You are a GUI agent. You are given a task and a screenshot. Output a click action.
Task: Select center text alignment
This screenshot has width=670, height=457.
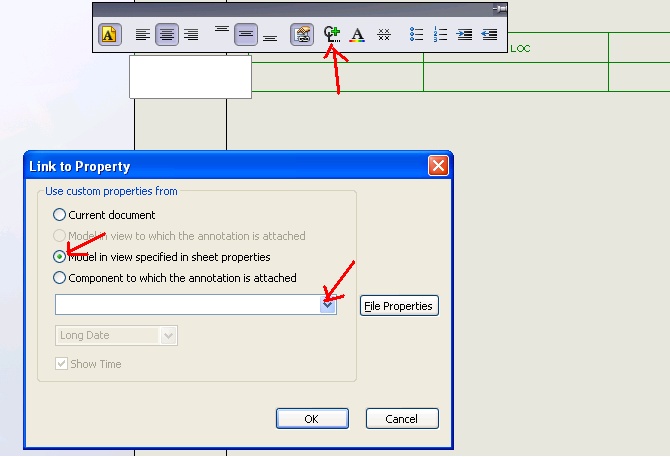[167, 35]
